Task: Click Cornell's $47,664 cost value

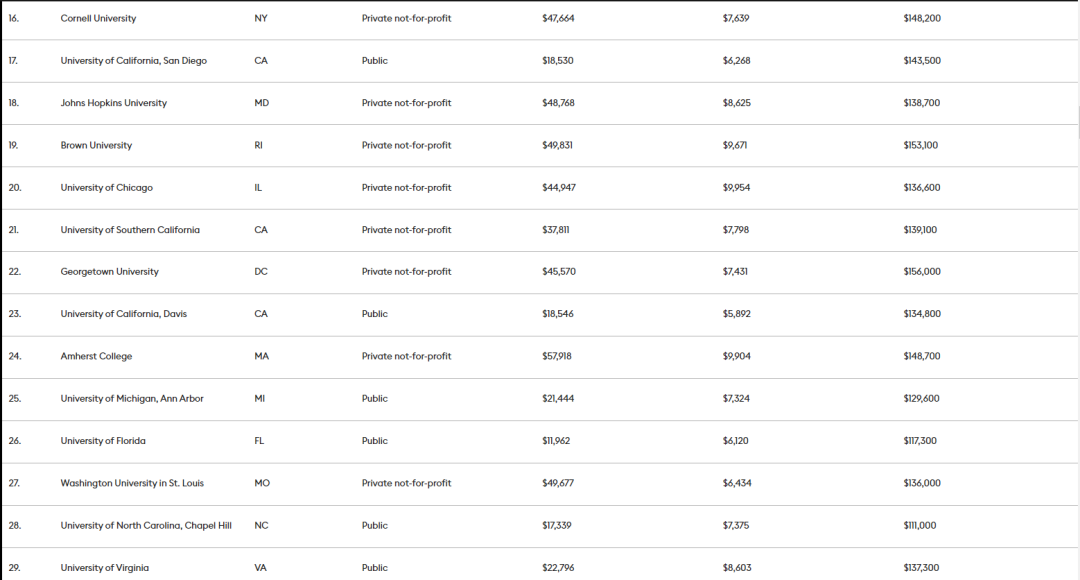Action: point(558,18)
